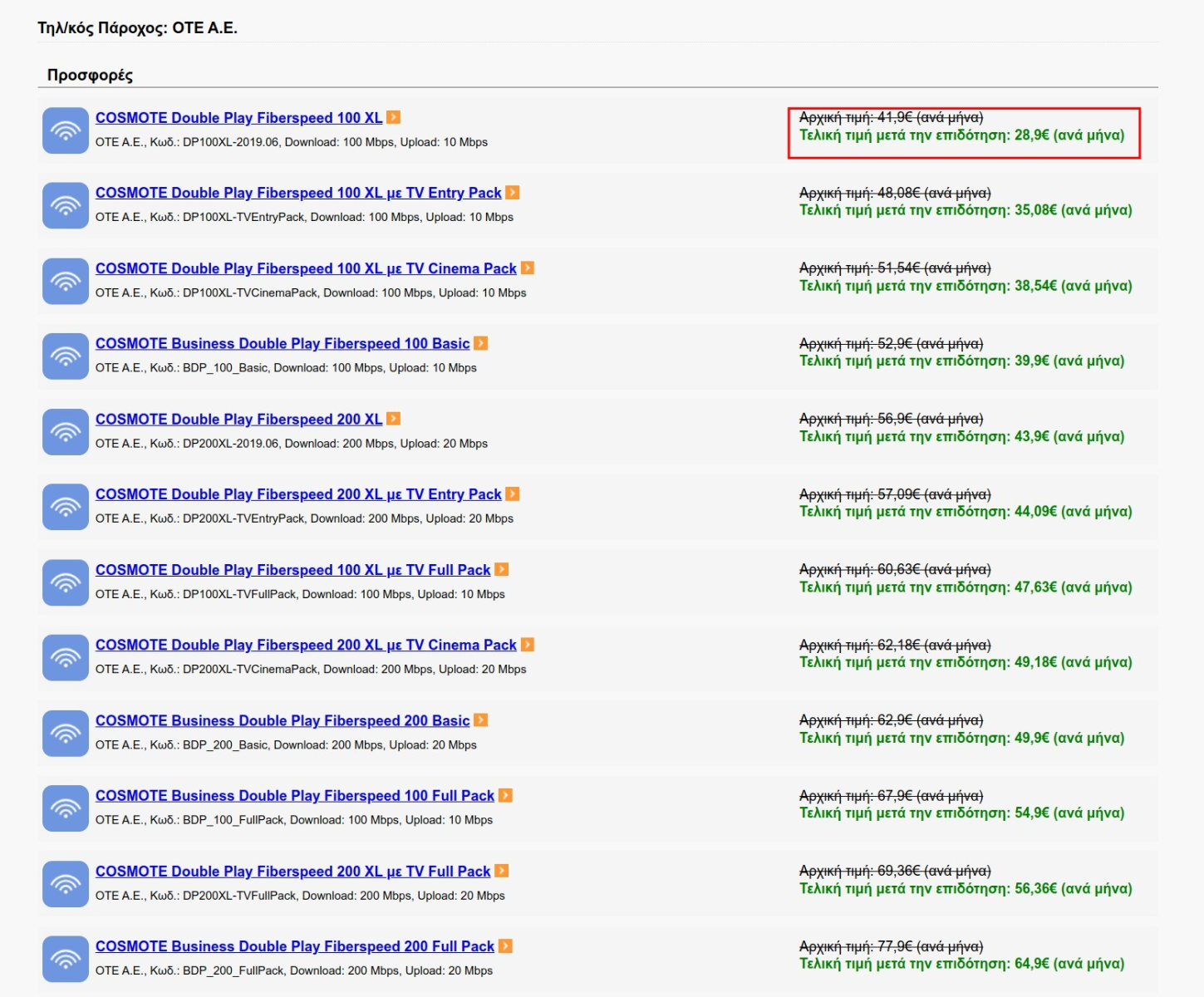Viewport: 1204px width, 997px height.
Task: Open COSMOTE Double Play Fiberspeed 200 XL link
Action: pos(239,420)
